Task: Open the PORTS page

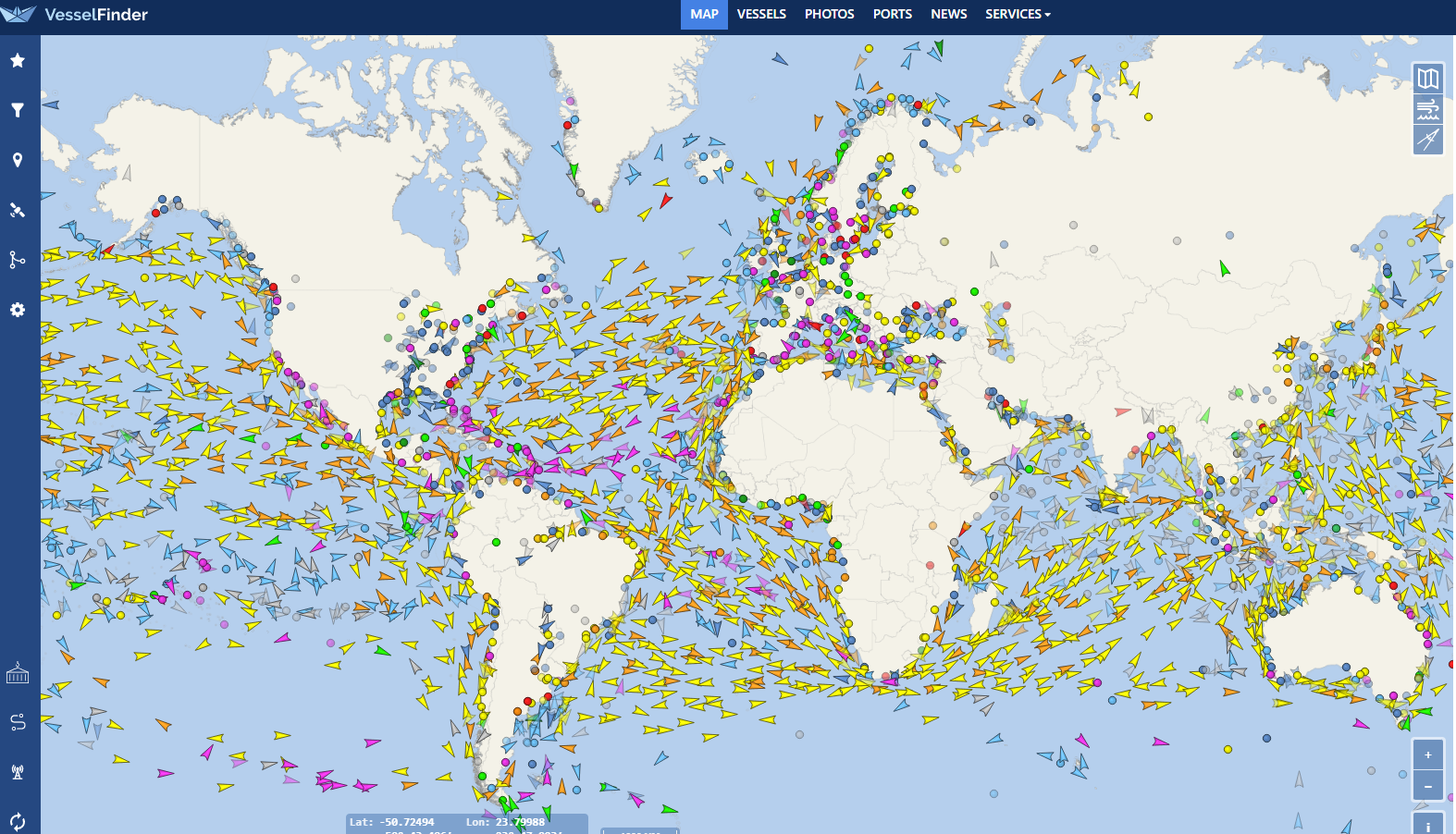Action: click(x=893, y=14)
